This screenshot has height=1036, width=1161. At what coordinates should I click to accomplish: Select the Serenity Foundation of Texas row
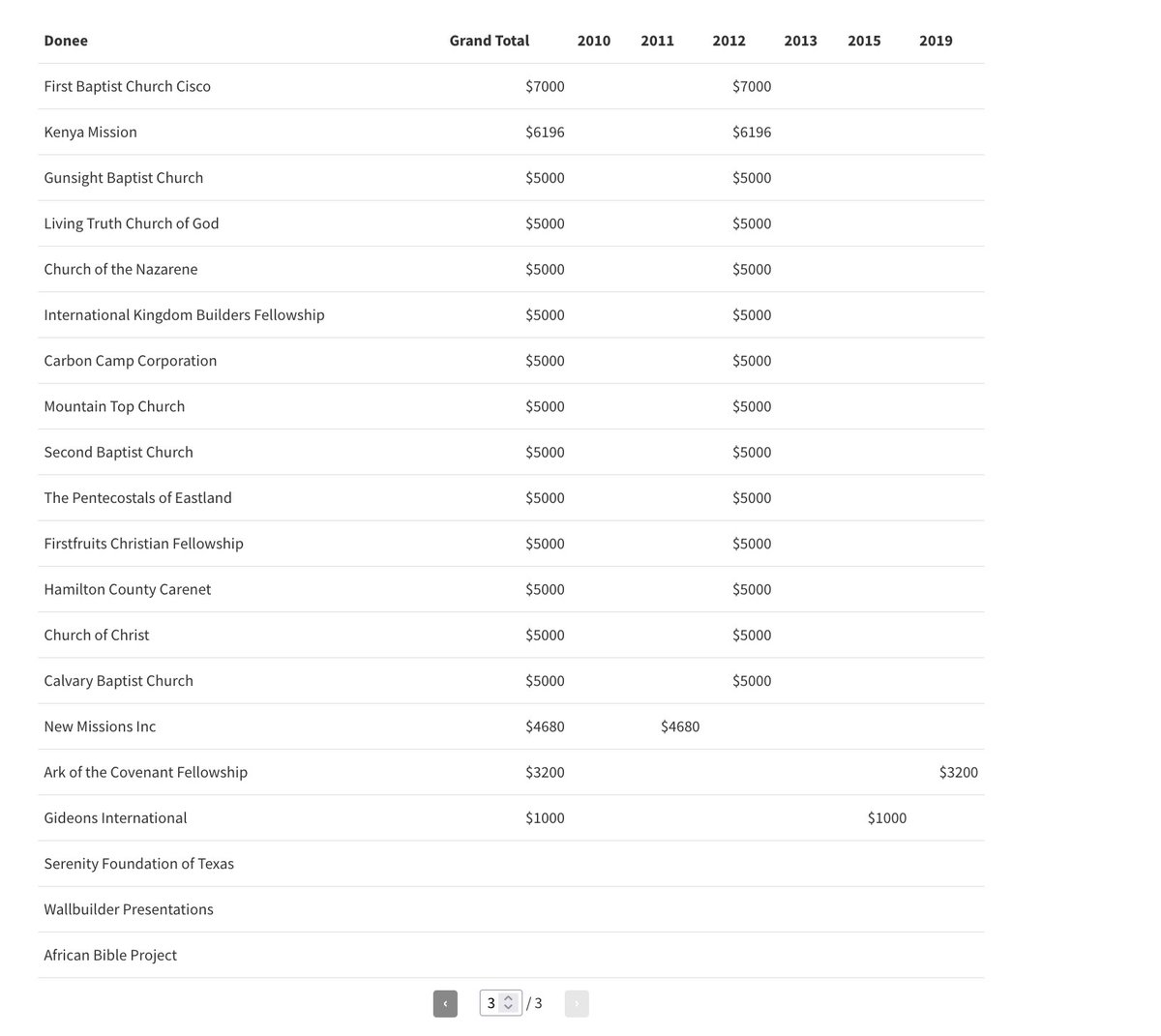(511, 864)
